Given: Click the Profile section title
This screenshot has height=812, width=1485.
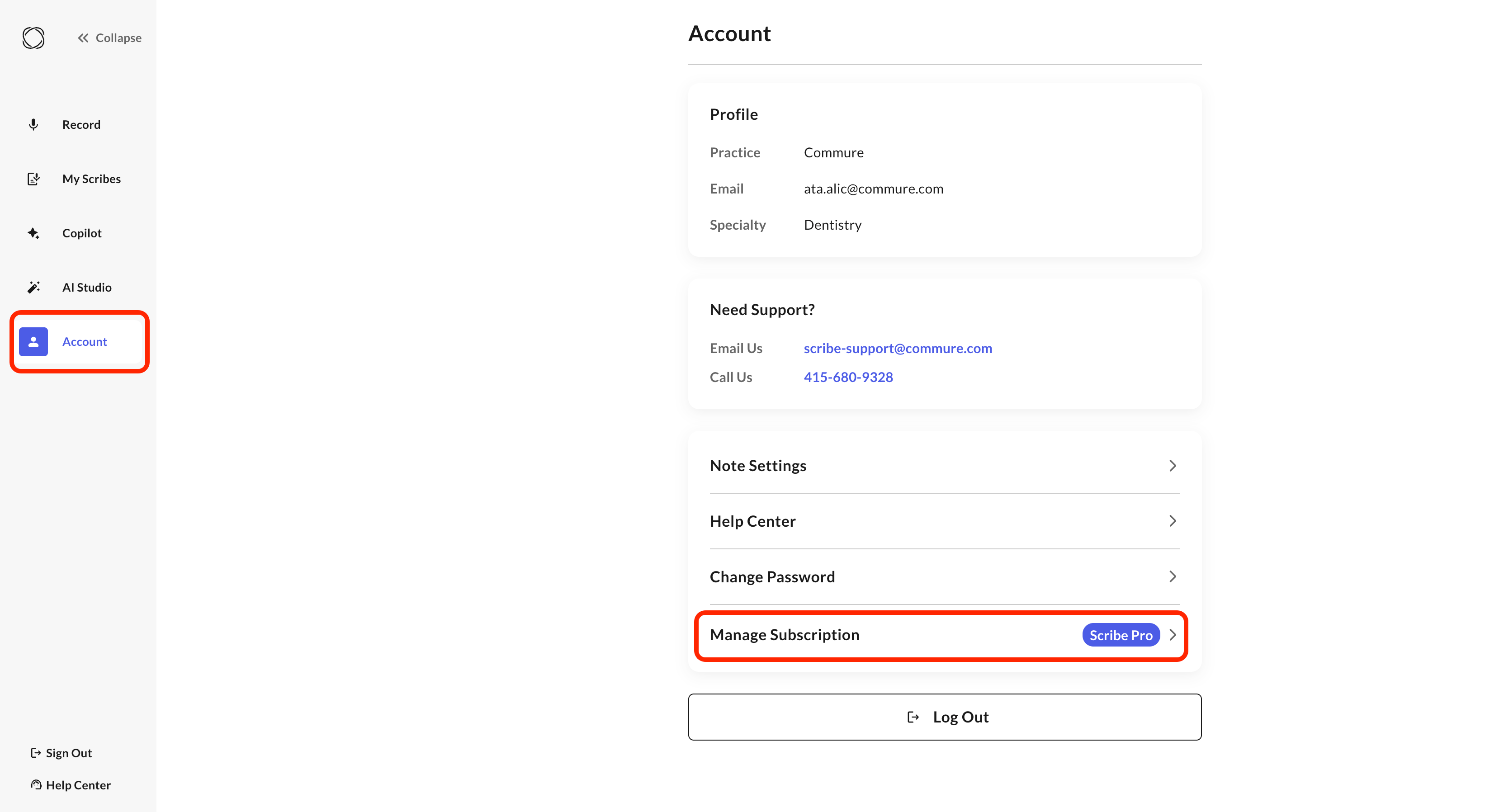Looking at the screenshot, I should (733, 114).
